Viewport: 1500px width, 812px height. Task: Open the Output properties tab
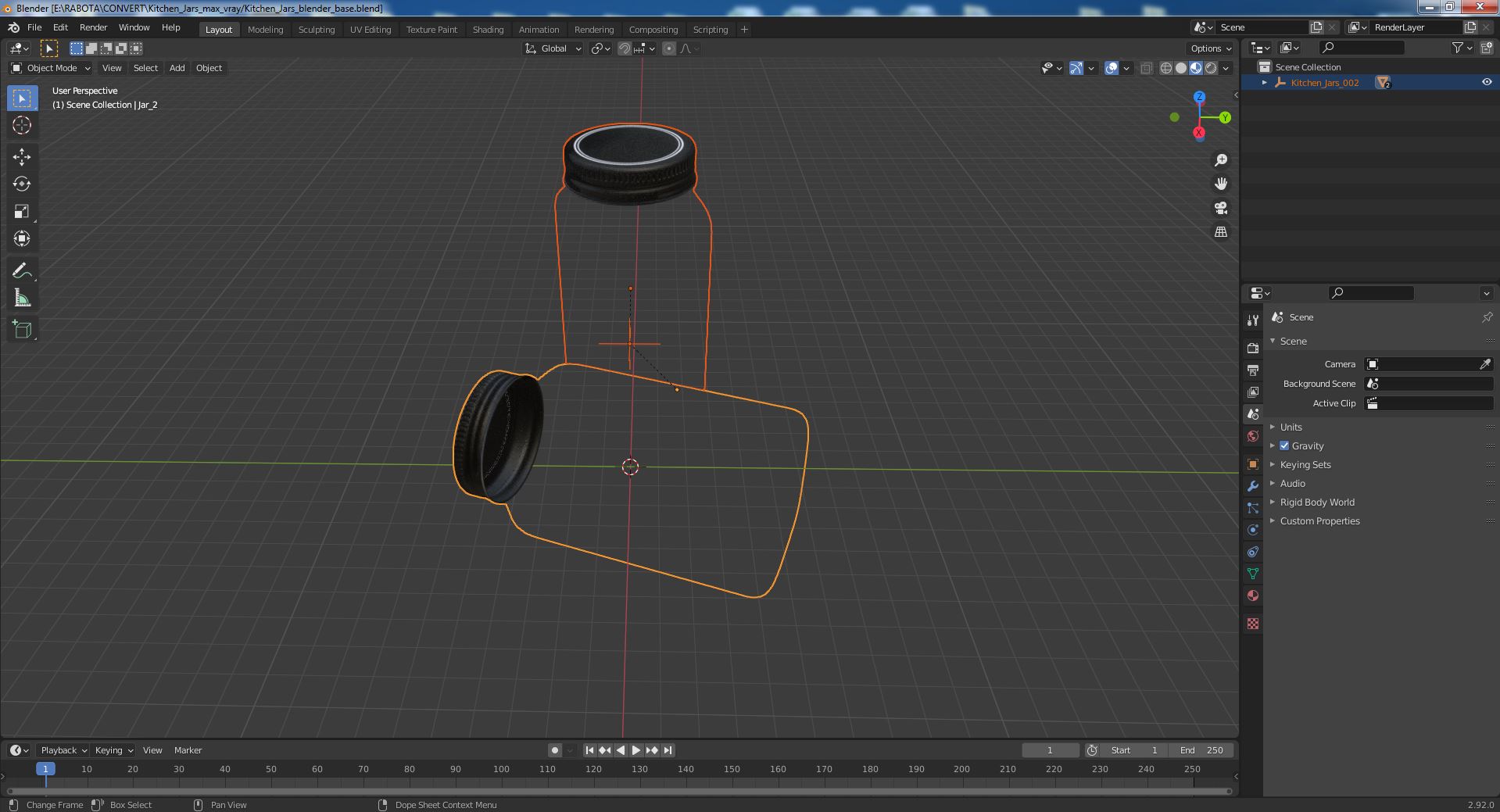(1253, 370)
